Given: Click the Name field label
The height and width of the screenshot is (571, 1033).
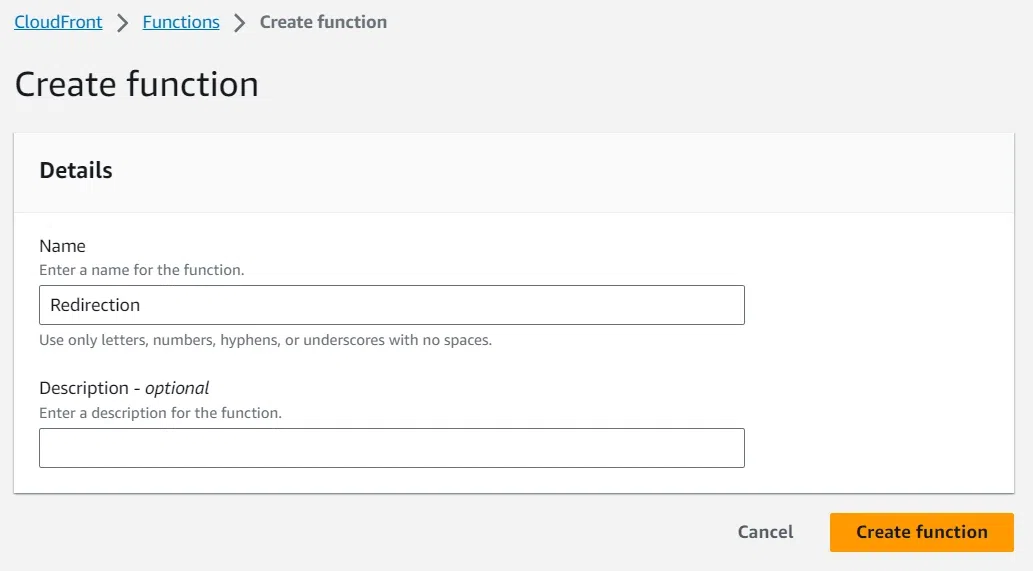Looking at the screenshot, I should (x=62, y=246).
